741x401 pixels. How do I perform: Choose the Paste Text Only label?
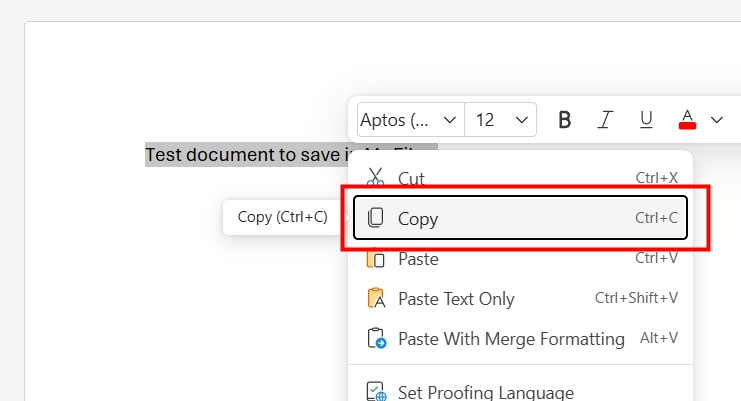click(x=456, y=299)
